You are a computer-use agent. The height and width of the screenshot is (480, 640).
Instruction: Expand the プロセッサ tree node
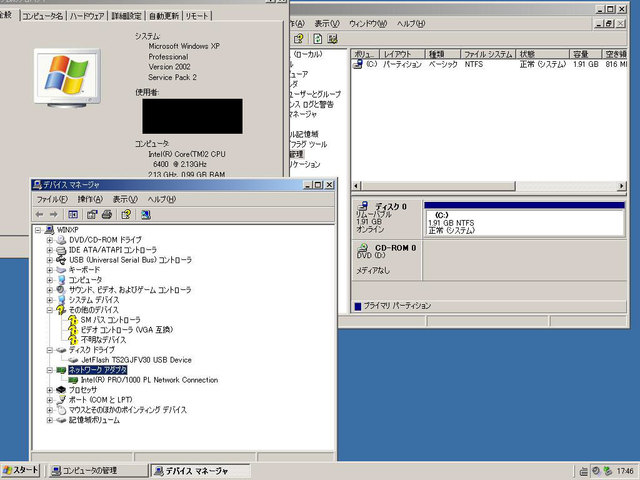49,390
